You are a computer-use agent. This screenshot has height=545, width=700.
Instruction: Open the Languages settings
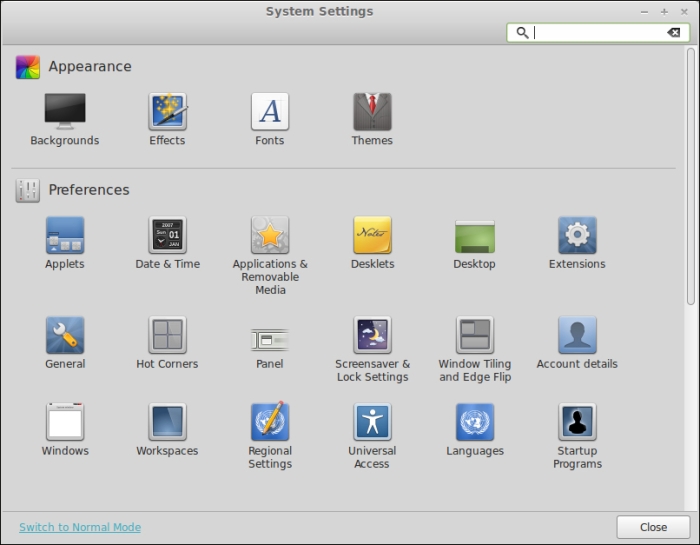tap(475, 429)
